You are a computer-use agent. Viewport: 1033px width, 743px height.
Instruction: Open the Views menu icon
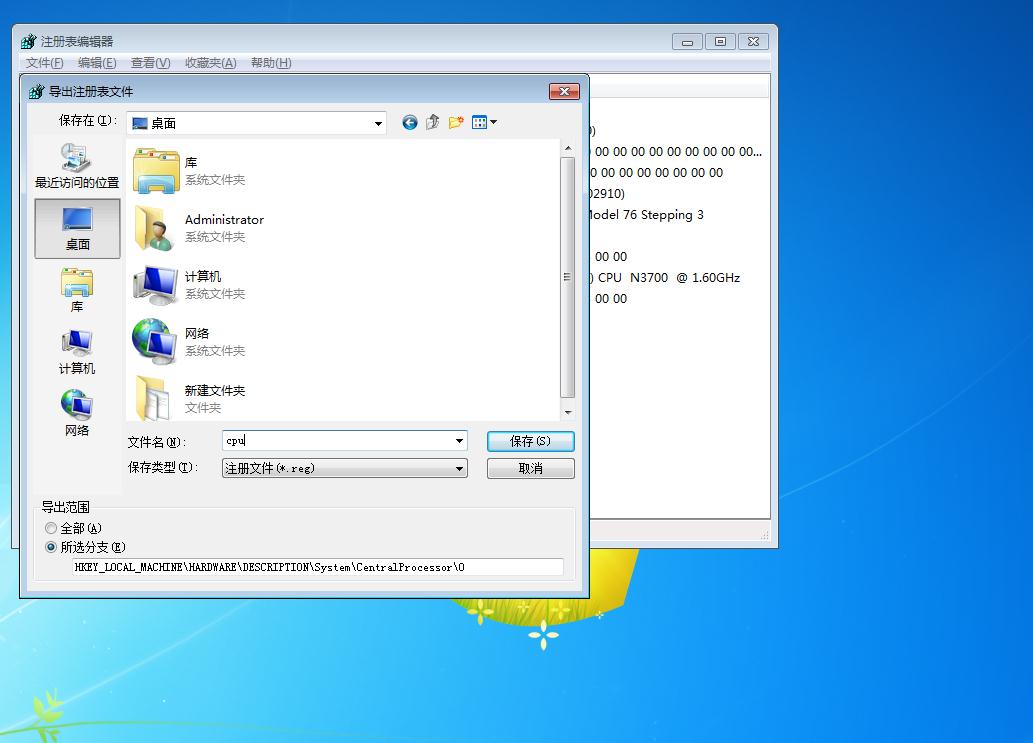tap(481, 121)
